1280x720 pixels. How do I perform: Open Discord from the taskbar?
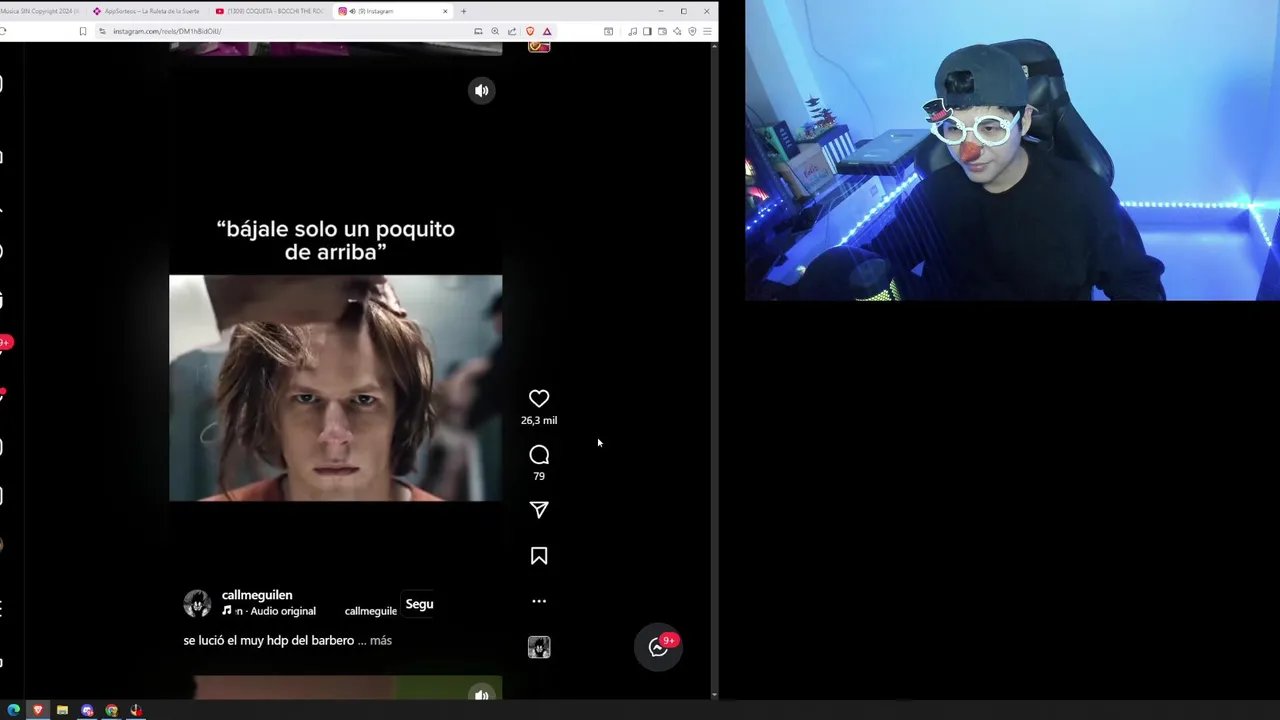(87, 710)
